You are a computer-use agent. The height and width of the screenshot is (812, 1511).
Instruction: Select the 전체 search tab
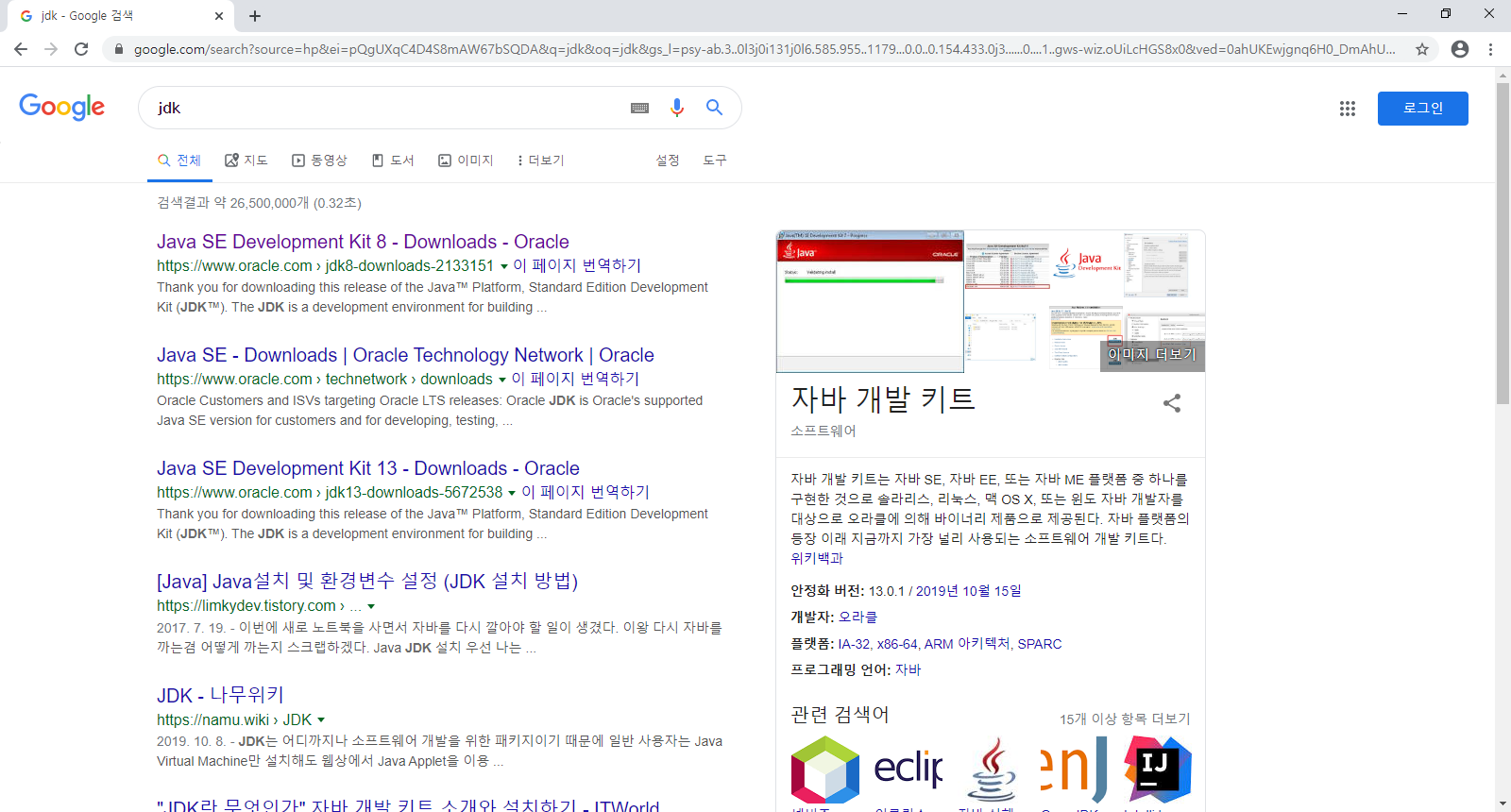point(179,161)
